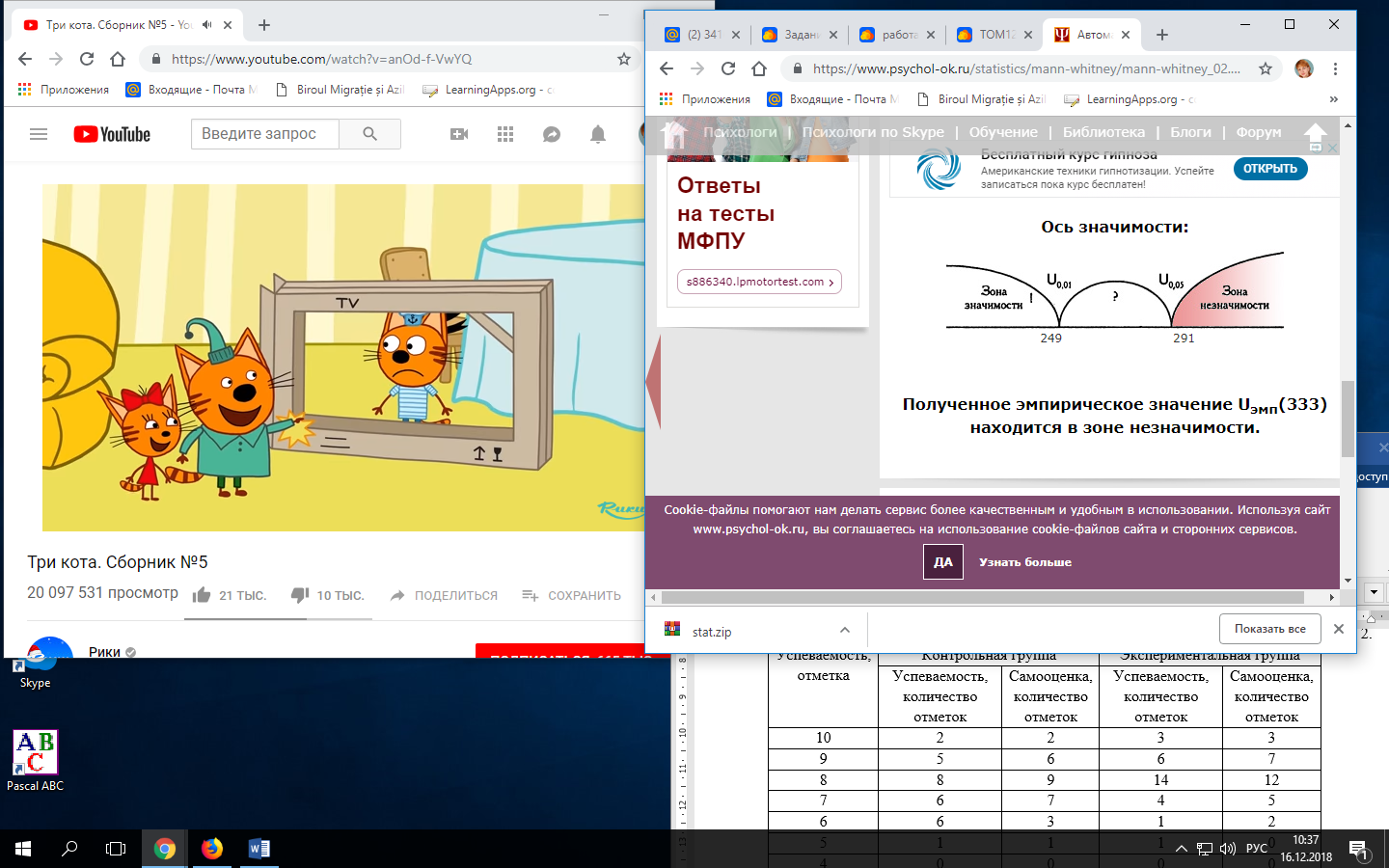Open the Action Center notifications
Screen dimensions: 1389x868
1358,849
